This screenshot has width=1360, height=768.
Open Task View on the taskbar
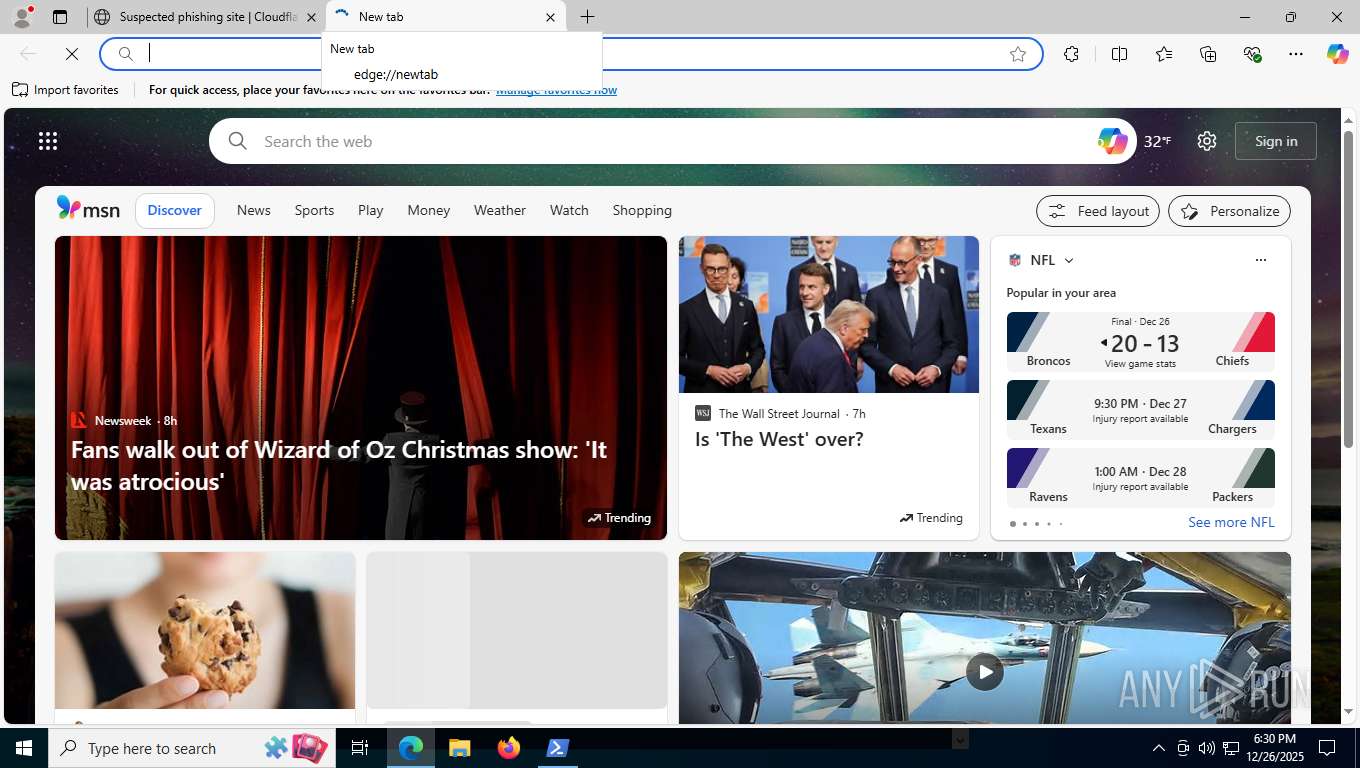click(360, 748)
